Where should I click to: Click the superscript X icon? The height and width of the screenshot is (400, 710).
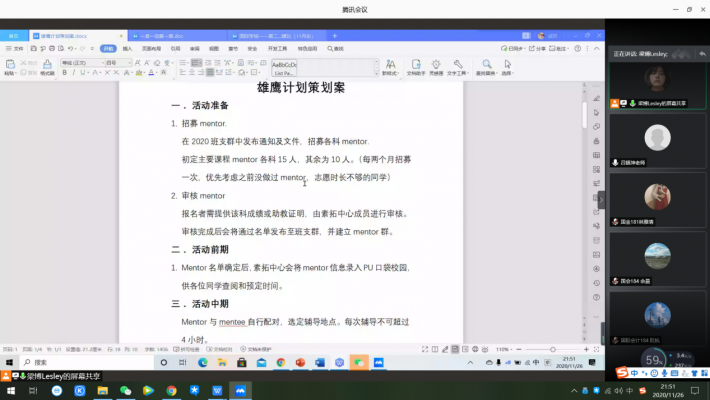click(107, 72)
